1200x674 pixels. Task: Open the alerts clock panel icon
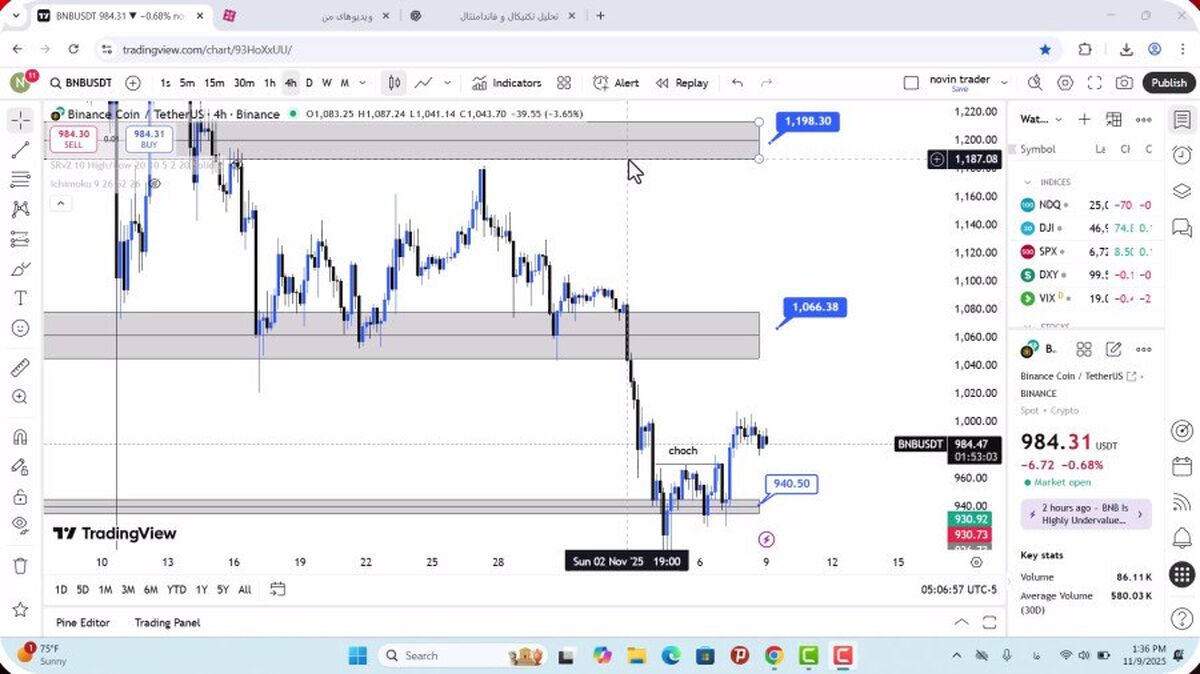pyautogui.click(x=1182, y=155)
